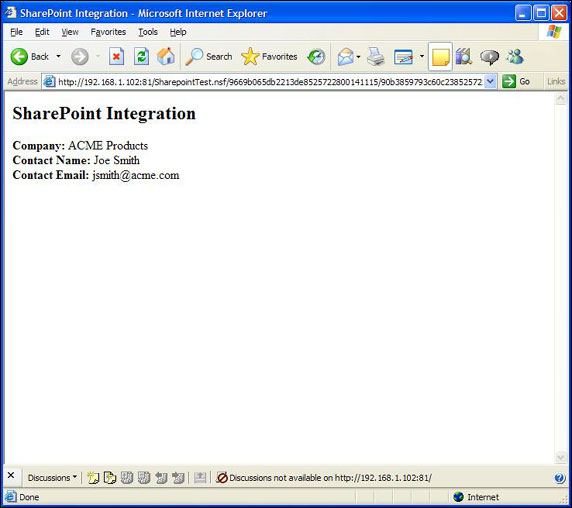Click the Back button
This screenshot has width=572, height=508.
(30, 57)
